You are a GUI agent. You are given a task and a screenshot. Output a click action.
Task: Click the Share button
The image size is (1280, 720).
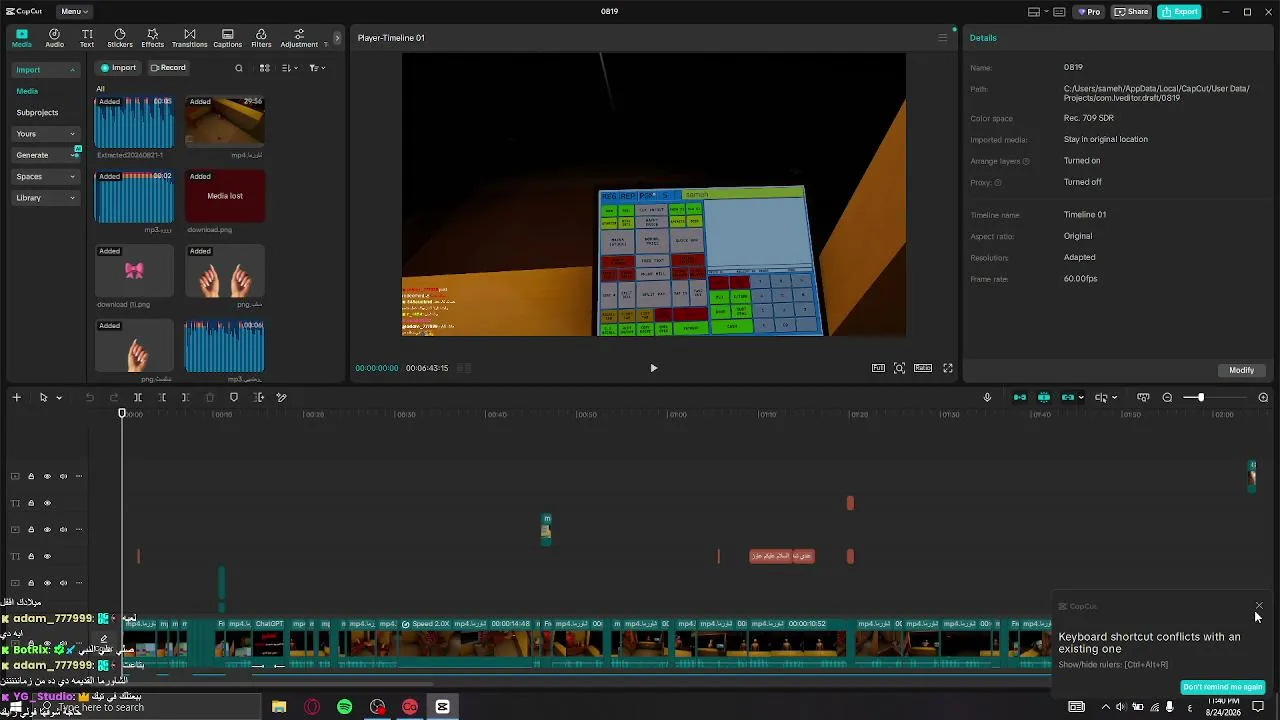(x=1132, y=12)
